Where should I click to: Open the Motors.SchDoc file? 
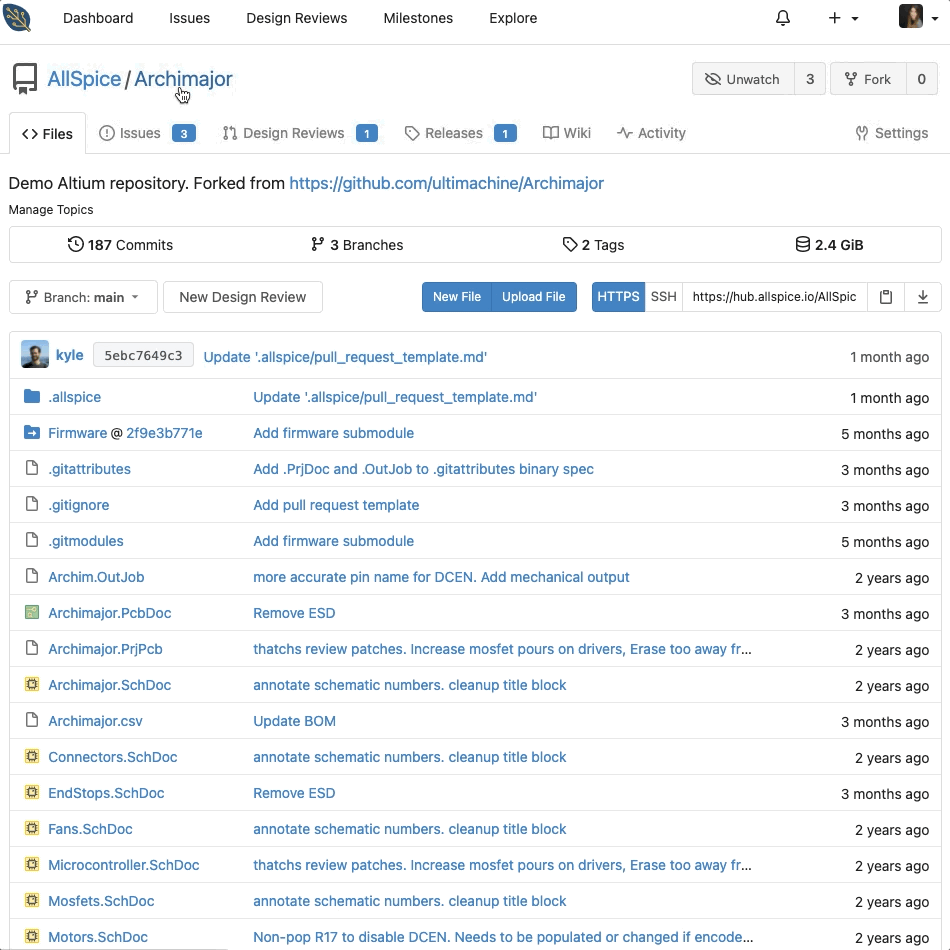click(98, 937)
